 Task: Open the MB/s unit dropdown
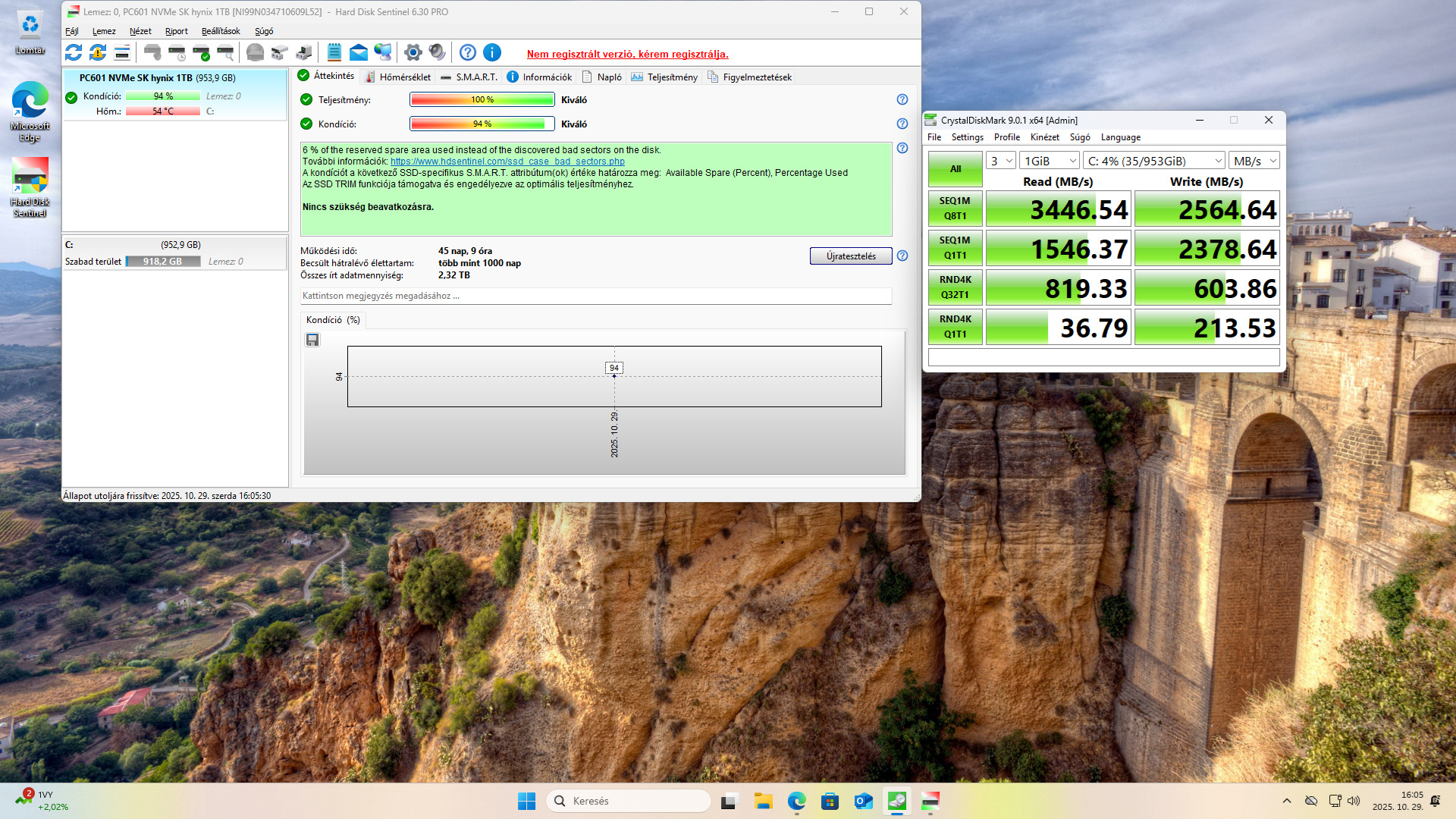pos(1254,161)
